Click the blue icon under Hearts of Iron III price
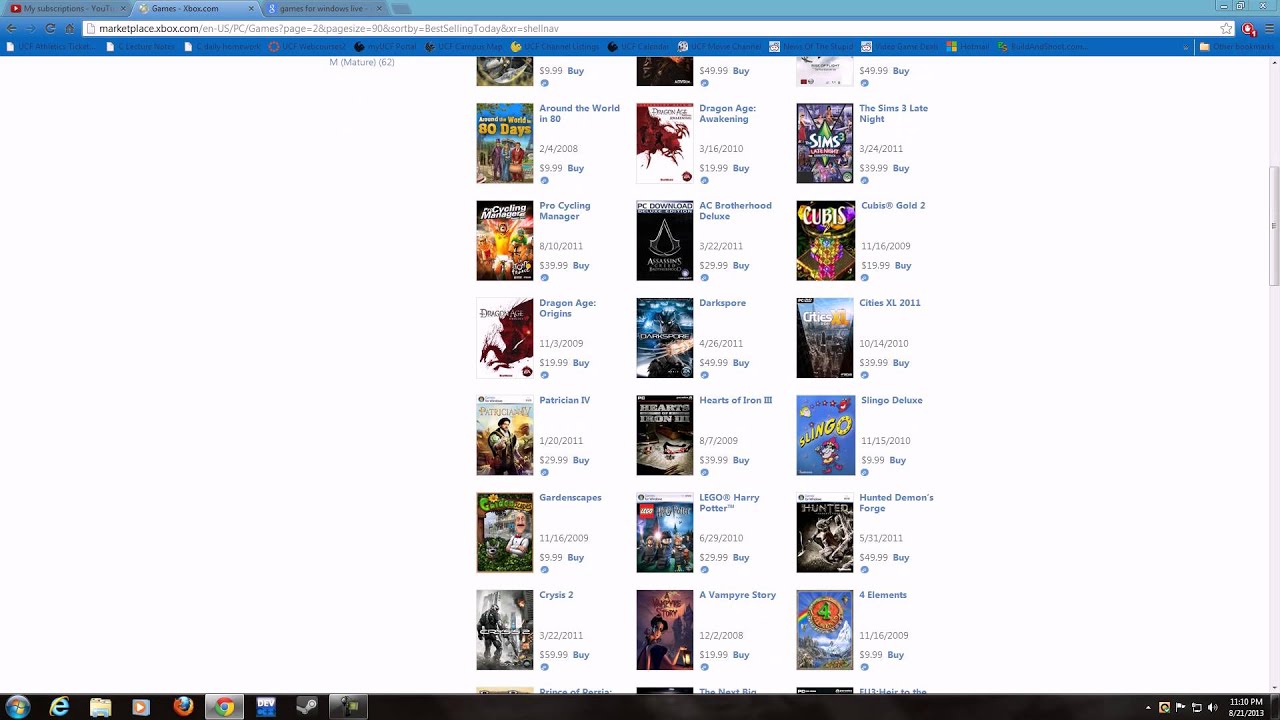Image resolution: width=1280 pixels, height=720 pixels. click(704, 473)
